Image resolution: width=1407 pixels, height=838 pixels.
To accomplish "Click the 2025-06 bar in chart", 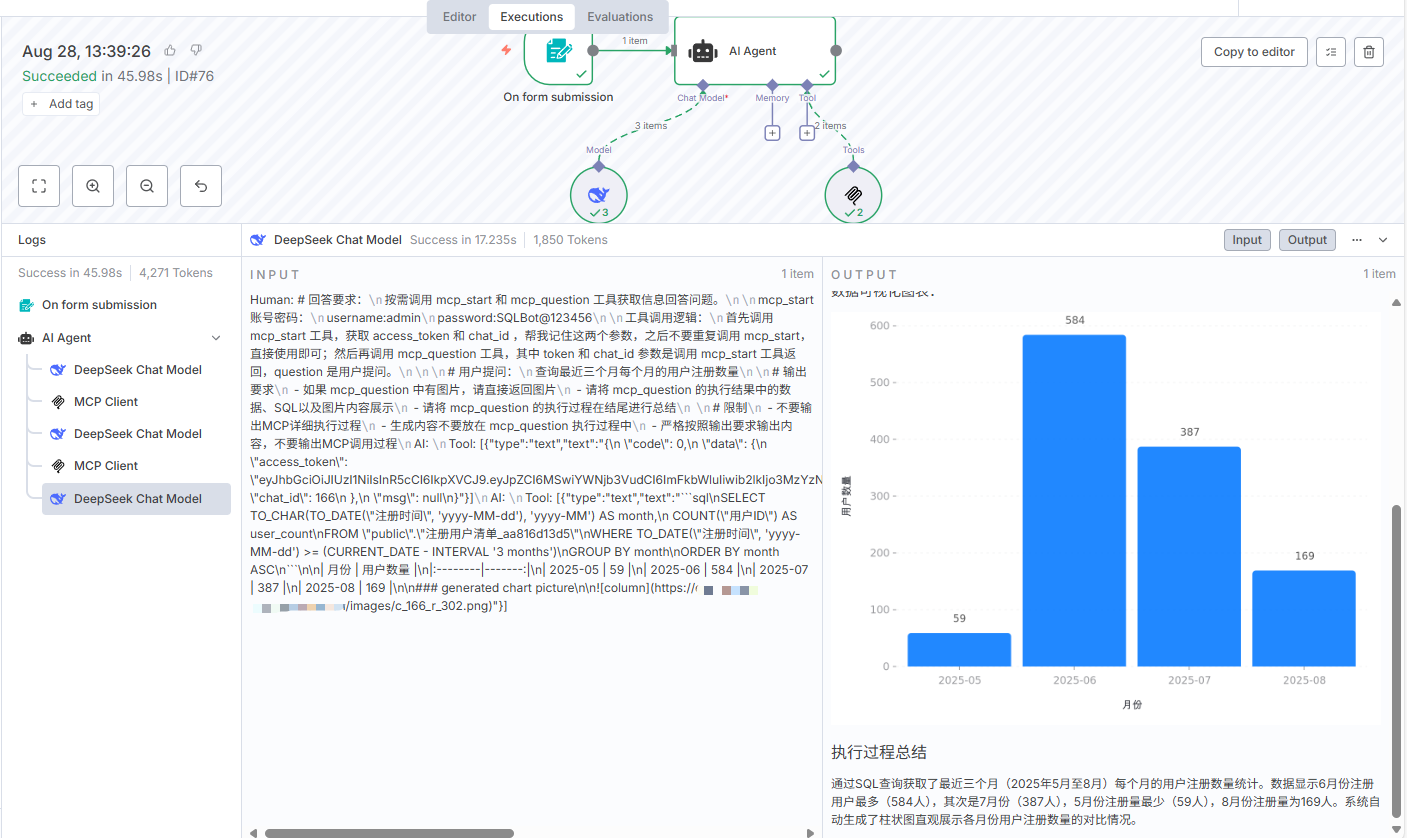I will [x=1074, y=500].
